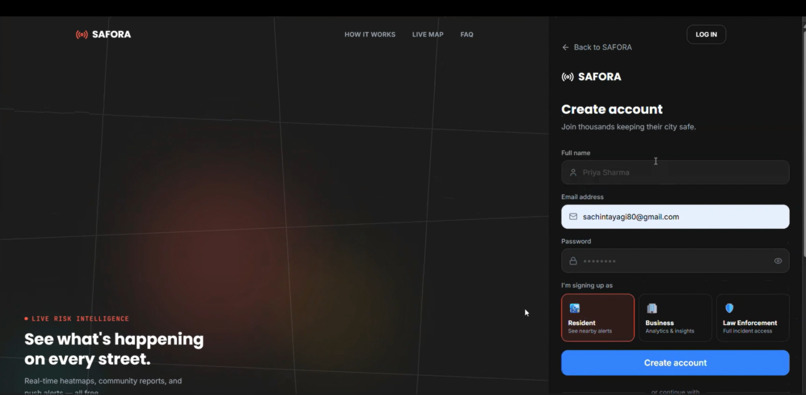
Task: Focus the Email address input field
Action: pyautogui.click(x=675, y=217)
